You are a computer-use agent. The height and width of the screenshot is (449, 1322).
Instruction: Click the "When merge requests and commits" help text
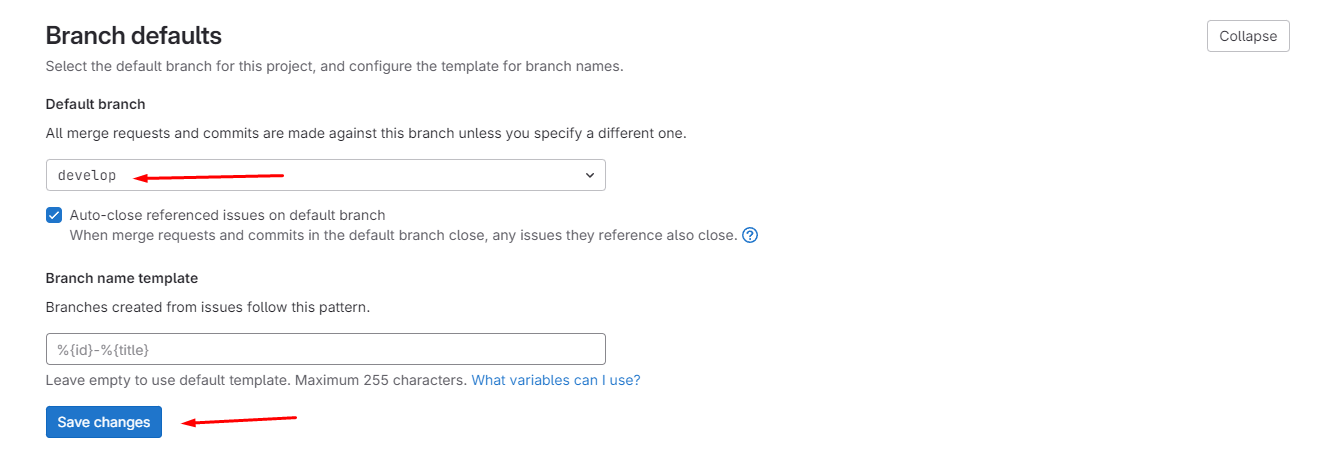coord(403,236)
